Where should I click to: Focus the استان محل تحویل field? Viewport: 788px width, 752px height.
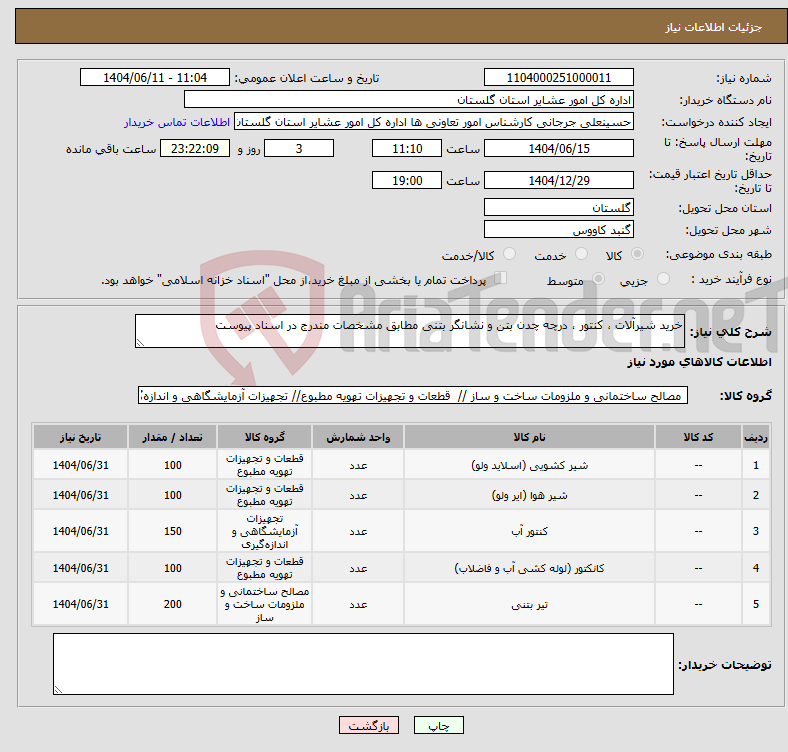[x=558, y=207]
